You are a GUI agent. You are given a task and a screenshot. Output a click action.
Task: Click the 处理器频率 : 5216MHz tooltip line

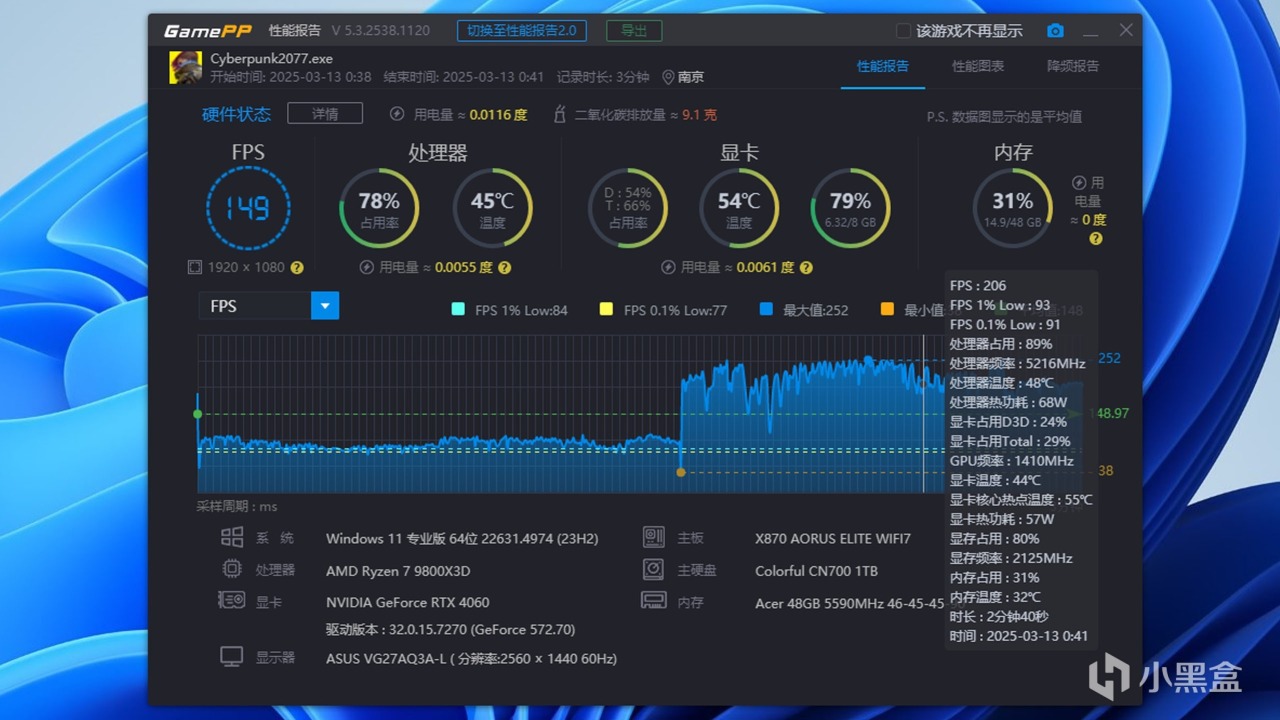pos(1018,363)
